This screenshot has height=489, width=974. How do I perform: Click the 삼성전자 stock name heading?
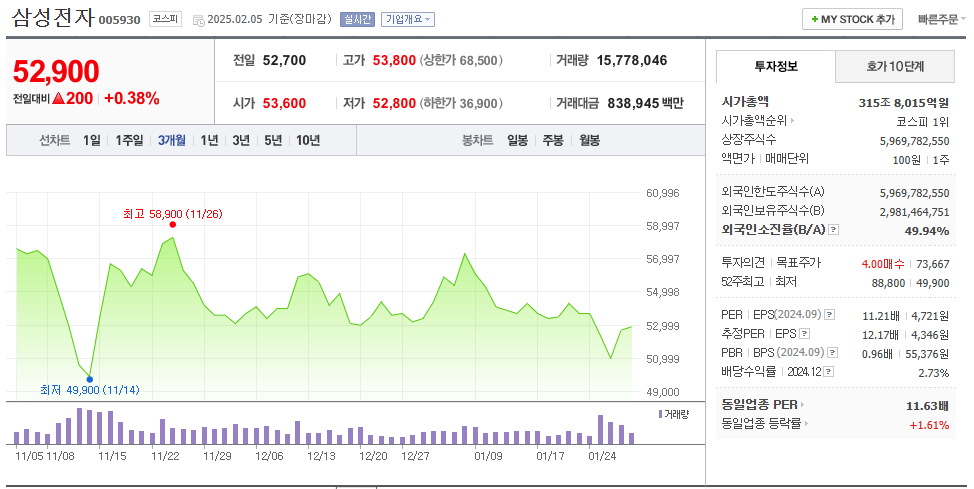coord(53,17)
